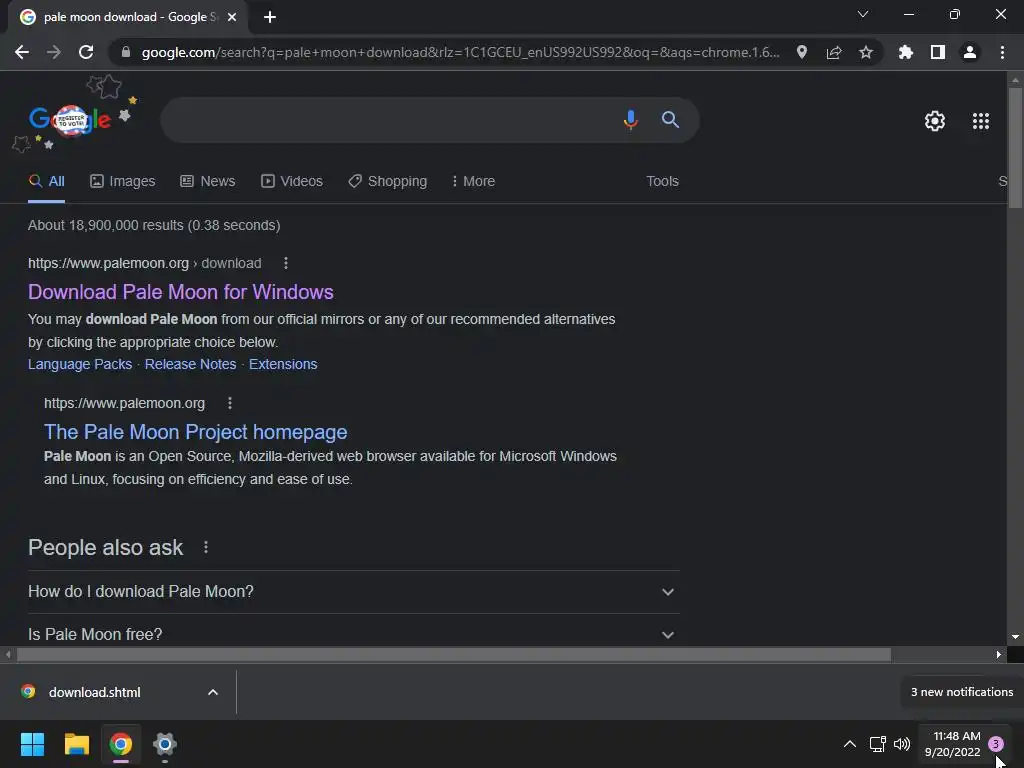Image resolution: width=1024 pixels, height=768 pixels.
Task: Open the Extensions sitelink
Action: [283, 364]
